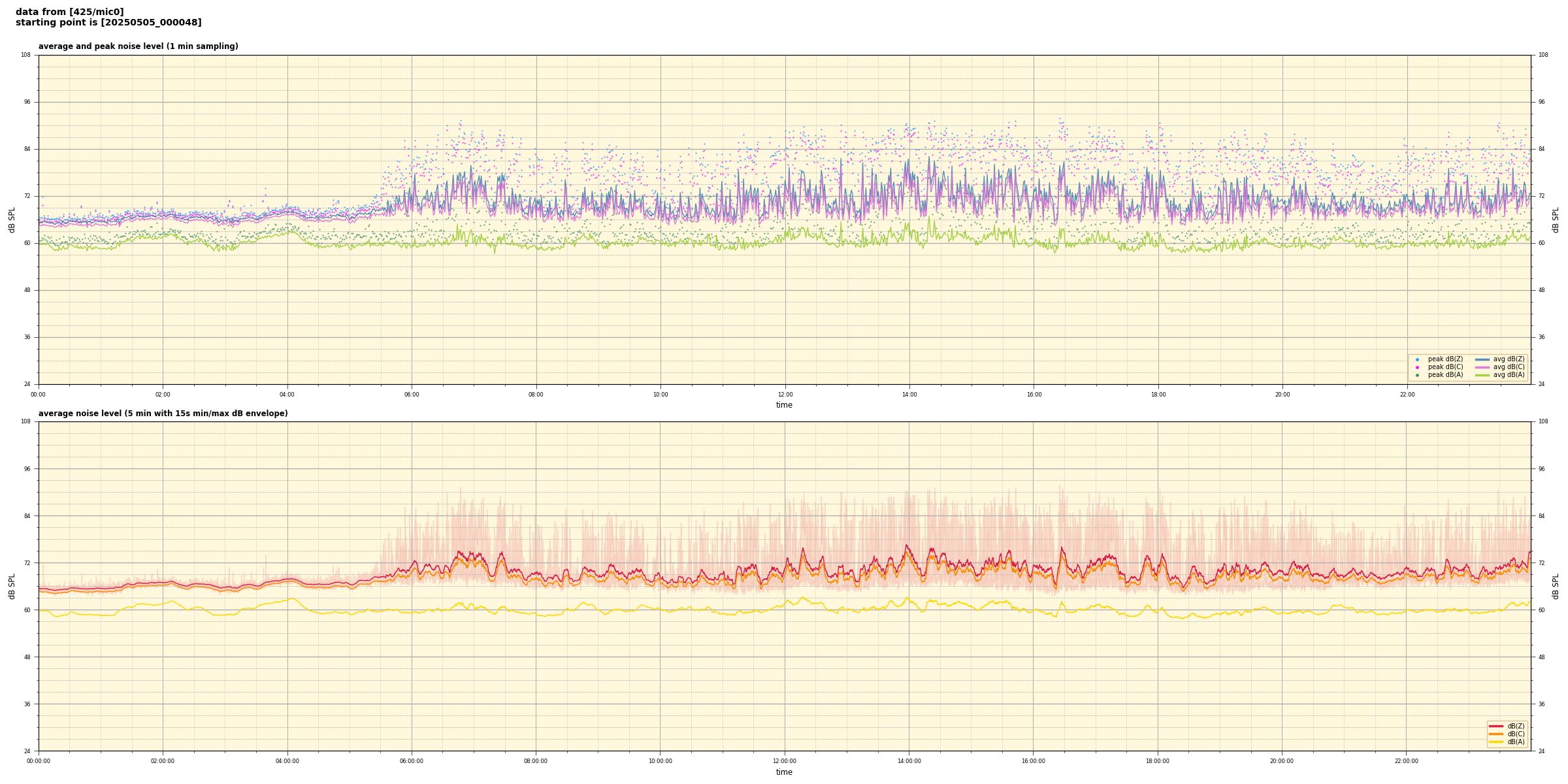Viewport: 1568px width, 784px height.
Task: Click the 'data from [425/mic0]' header text
Action: pos(69,12)
